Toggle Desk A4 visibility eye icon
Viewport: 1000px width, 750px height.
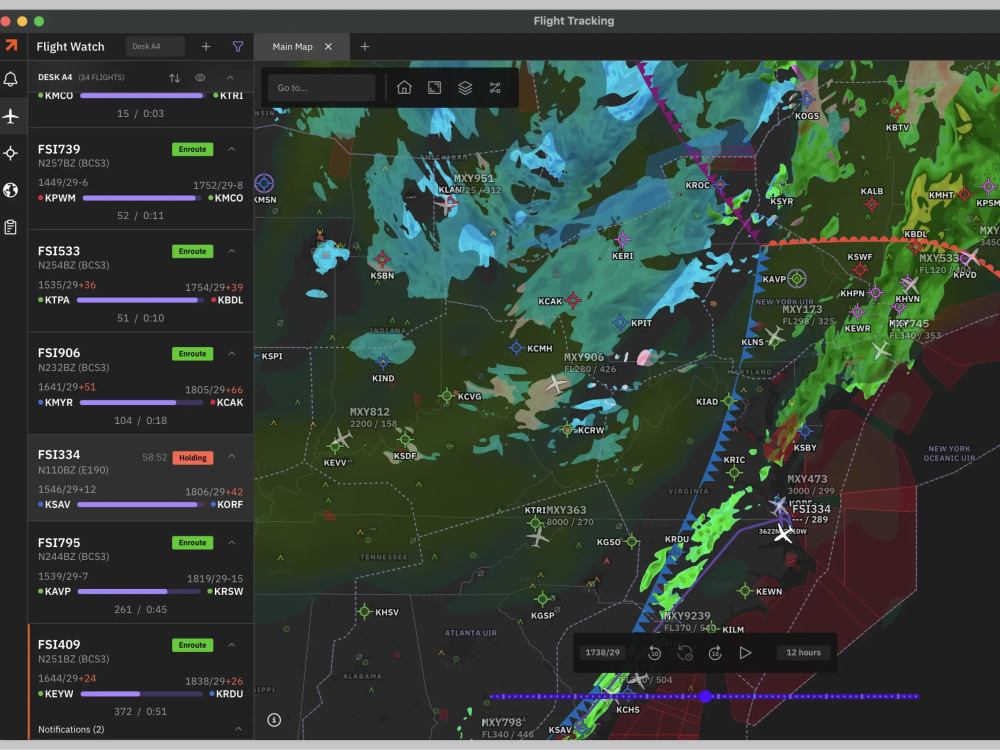coord(200,78)
